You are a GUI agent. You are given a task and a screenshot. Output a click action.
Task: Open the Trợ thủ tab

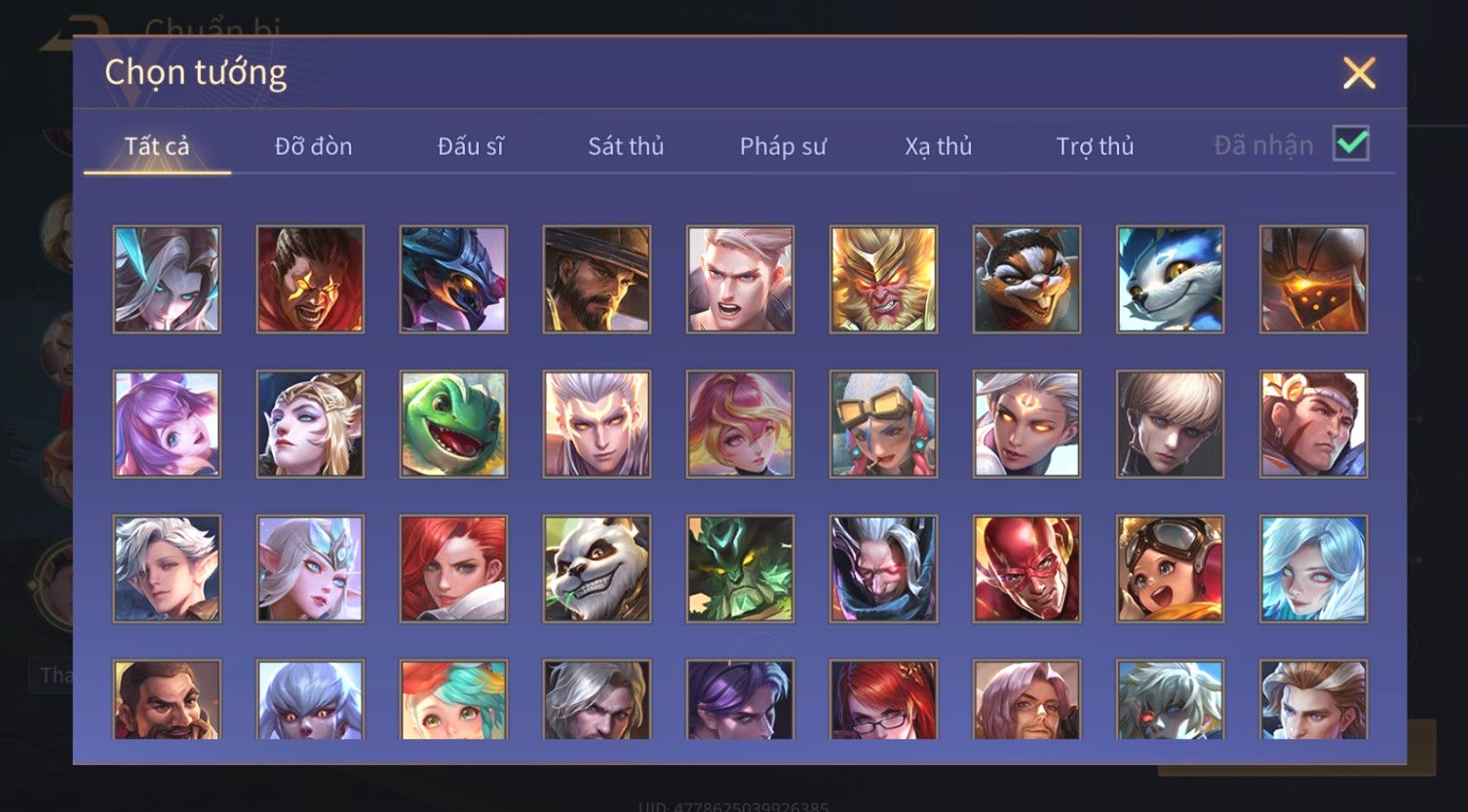pos(1095,146)
